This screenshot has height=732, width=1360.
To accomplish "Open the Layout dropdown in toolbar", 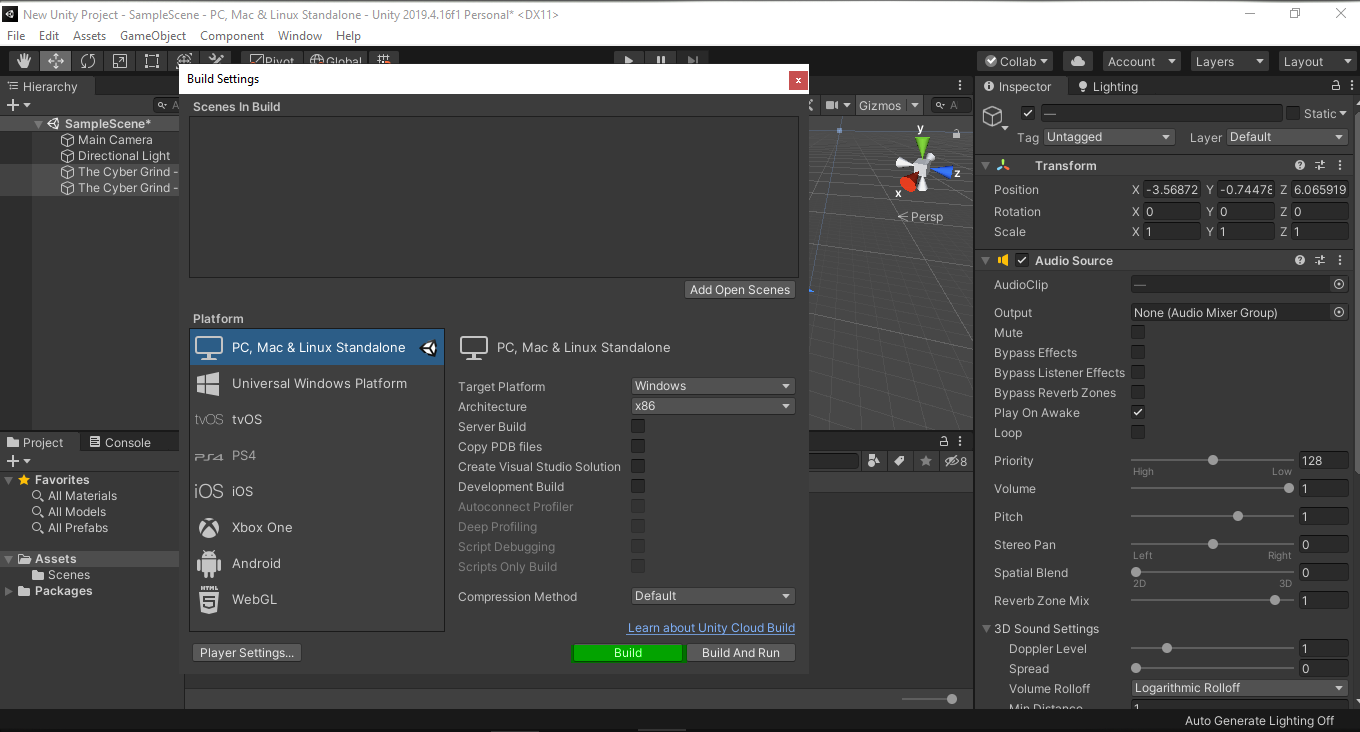I will point(1317,61).
